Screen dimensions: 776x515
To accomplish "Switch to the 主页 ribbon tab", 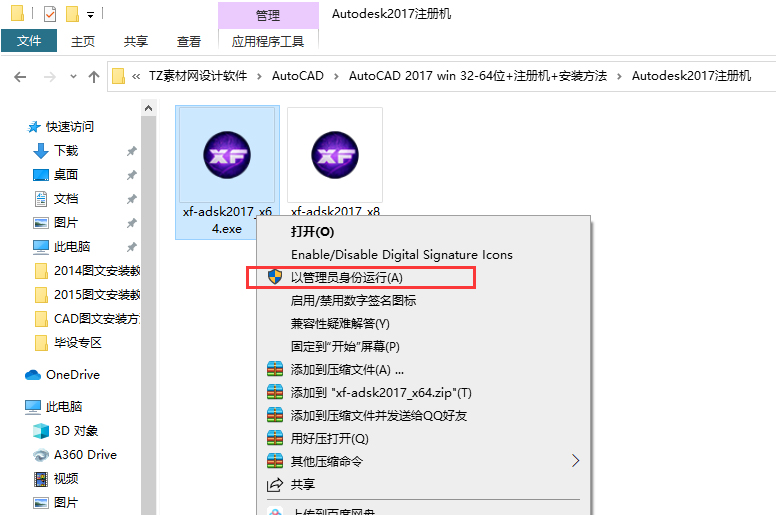I will pos(83,41).
